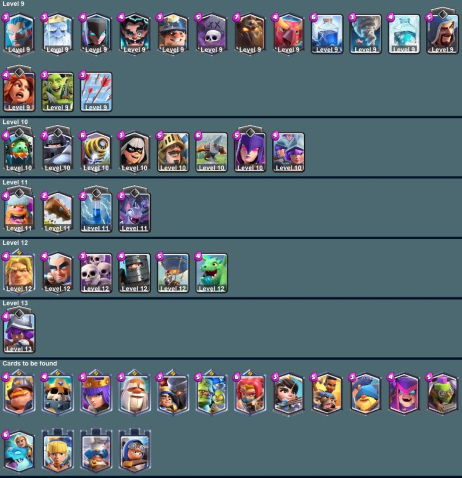Click the Lava Hound Level 9 card
The image size is (462, 478).
coord(250,34)
